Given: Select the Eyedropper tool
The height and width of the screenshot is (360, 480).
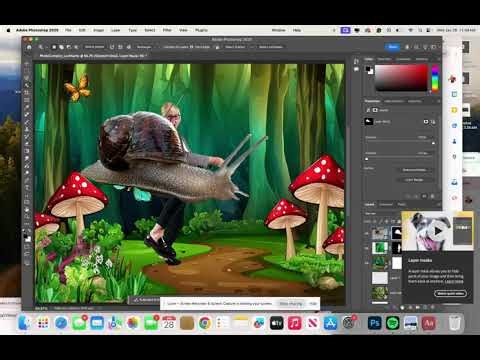Looking at the screenshot, I should pos(27,107).
